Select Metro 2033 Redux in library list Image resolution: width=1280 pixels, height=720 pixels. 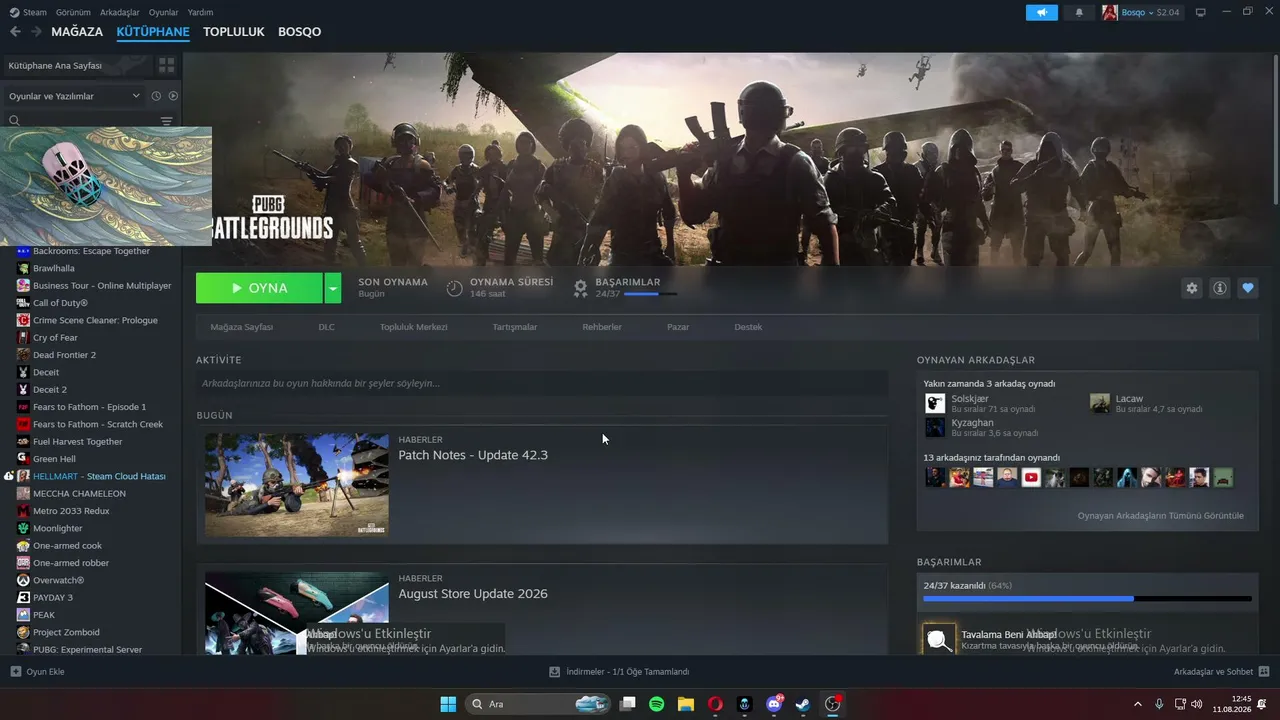click(x=71, y=511)
